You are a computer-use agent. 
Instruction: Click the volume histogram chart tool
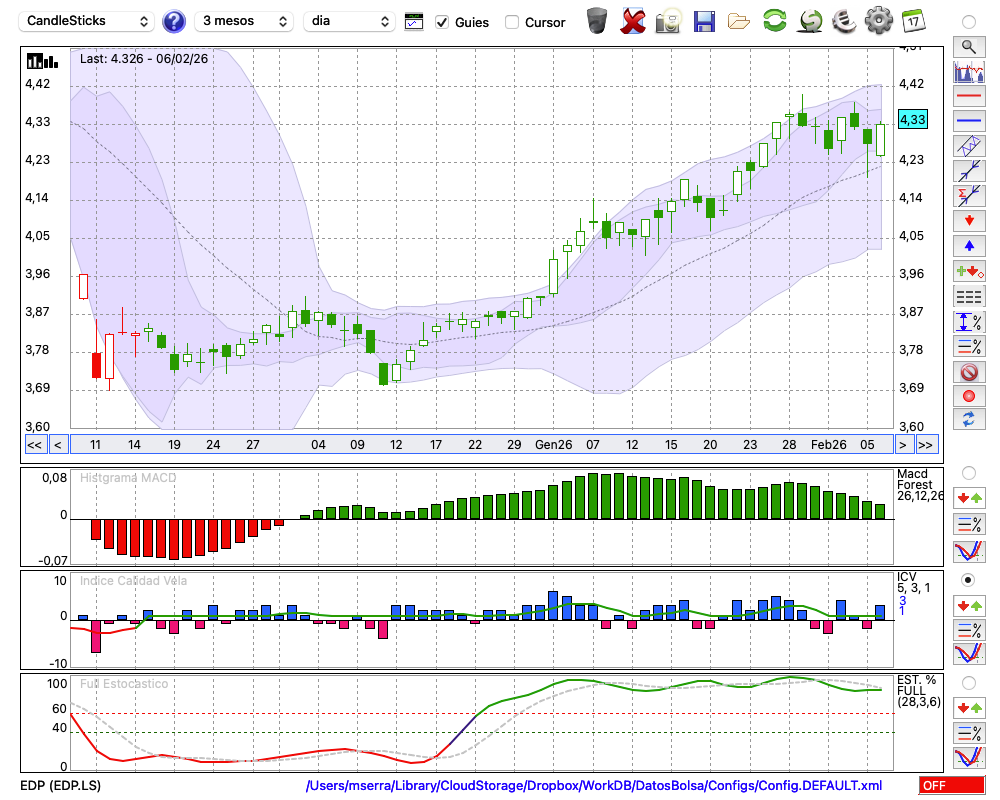tap(969, 71)
